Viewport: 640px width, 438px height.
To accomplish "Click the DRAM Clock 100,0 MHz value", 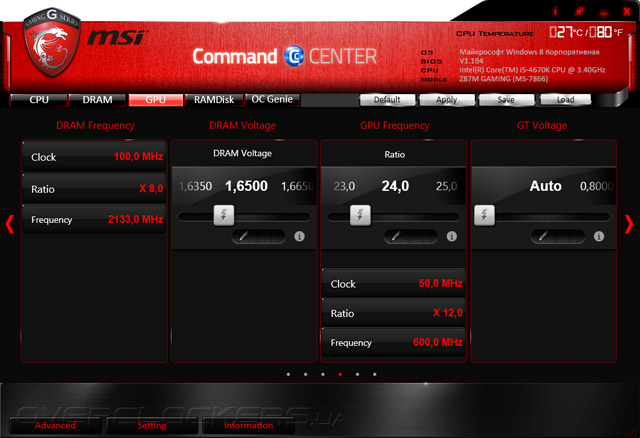I will [x=138, y=156].
